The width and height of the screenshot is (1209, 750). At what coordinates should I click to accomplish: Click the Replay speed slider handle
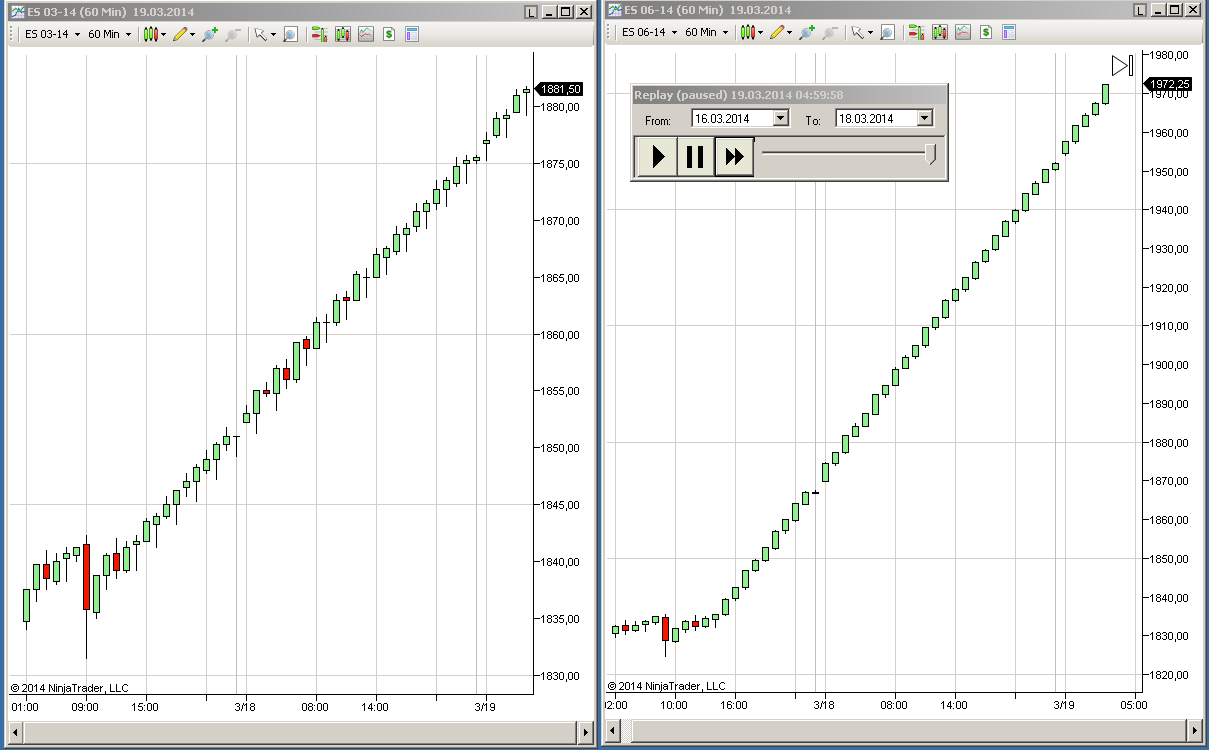click(x=931, y=154)
